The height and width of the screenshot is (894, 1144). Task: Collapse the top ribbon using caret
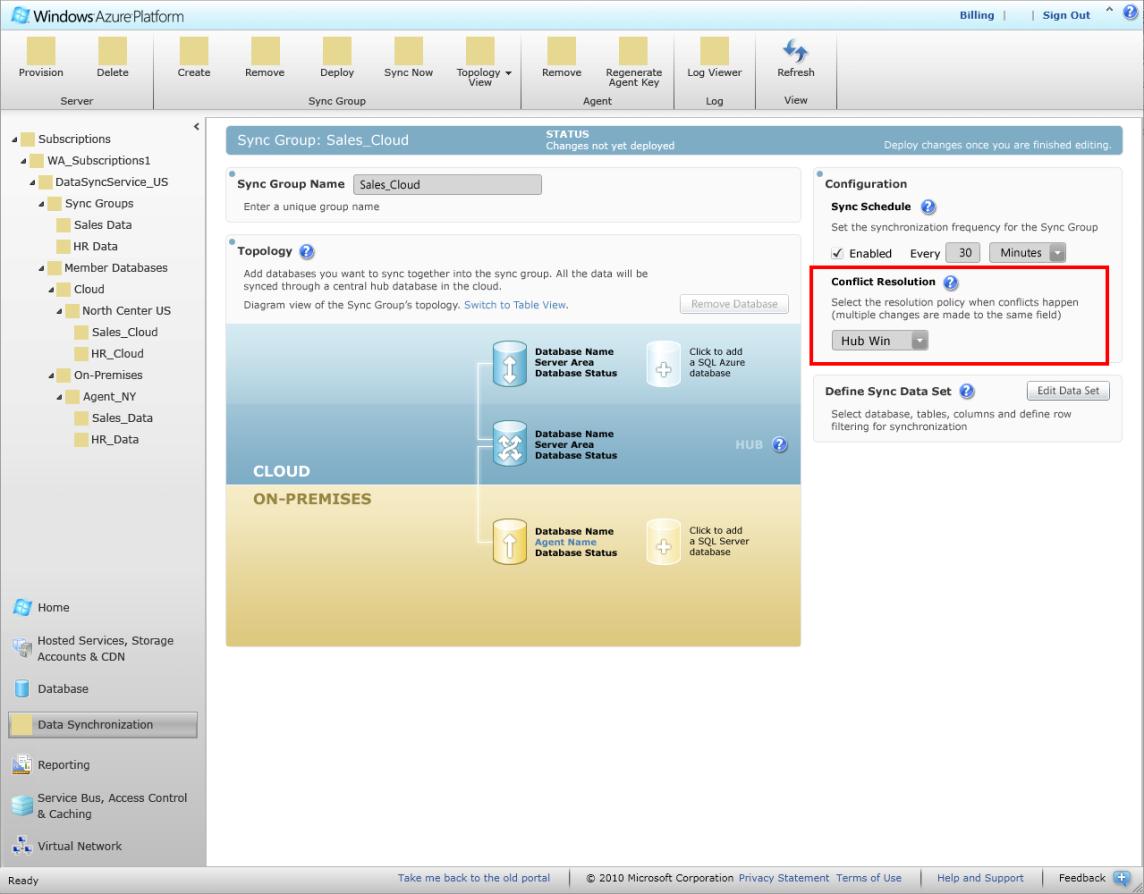tap(1109, 10)
